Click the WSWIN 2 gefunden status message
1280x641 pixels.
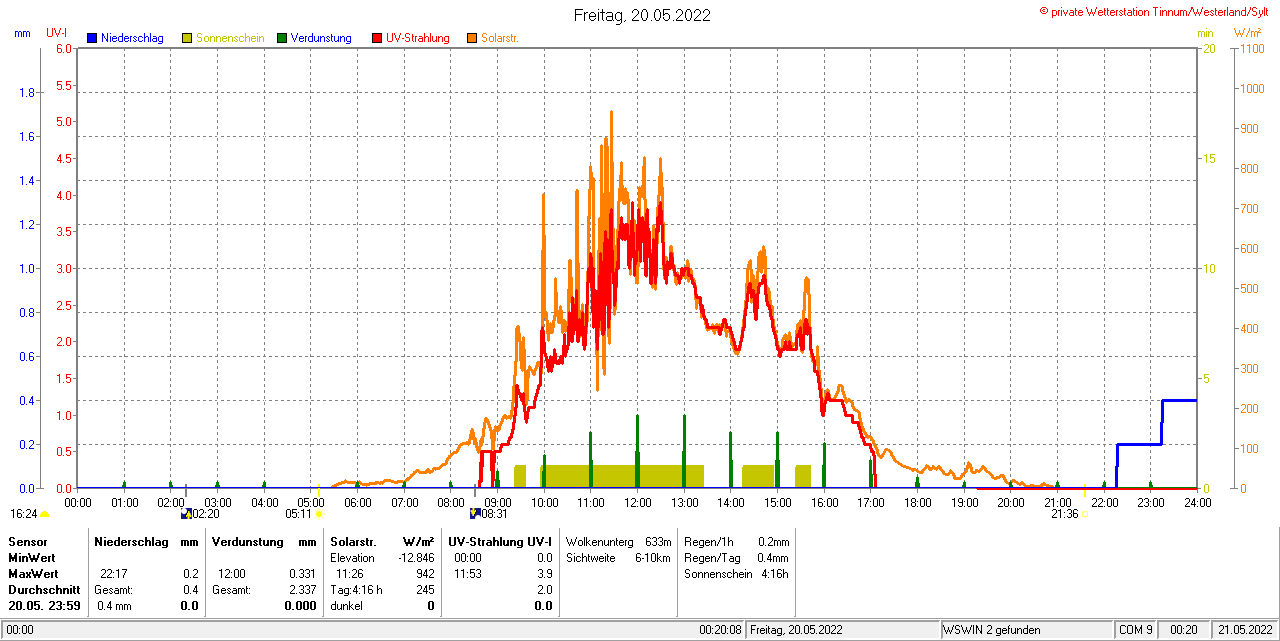point(992,630)
